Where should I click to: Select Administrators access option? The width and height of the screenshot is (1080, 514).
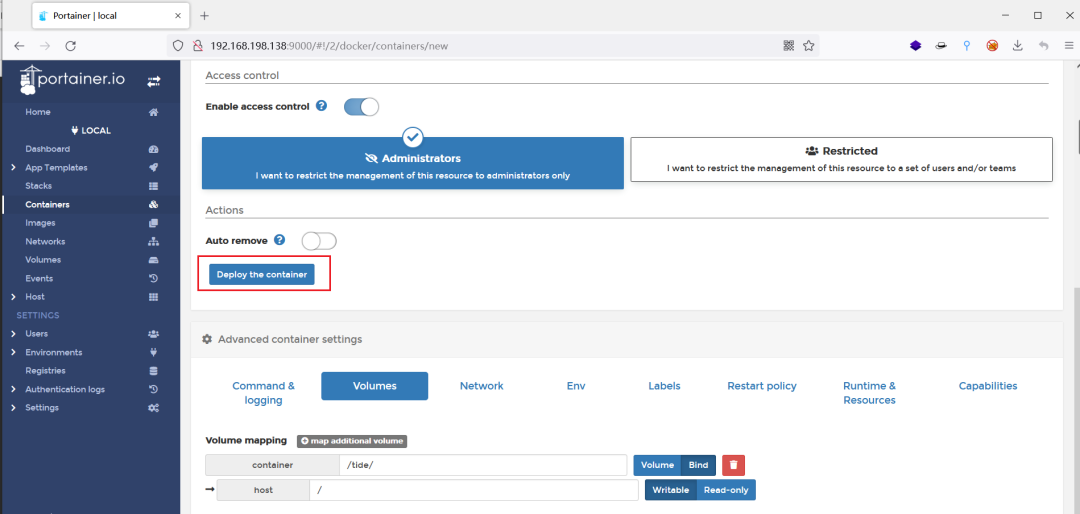tap(413, 163)
